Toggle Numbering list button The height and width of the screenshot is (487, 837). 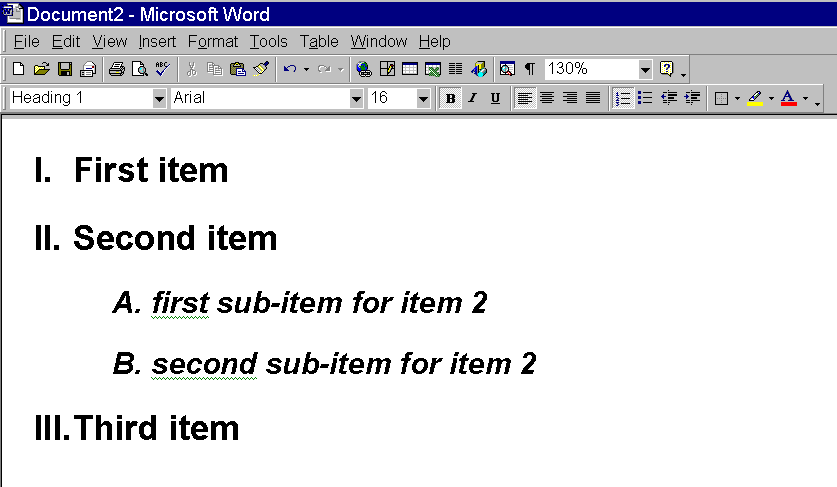(622, 98)
